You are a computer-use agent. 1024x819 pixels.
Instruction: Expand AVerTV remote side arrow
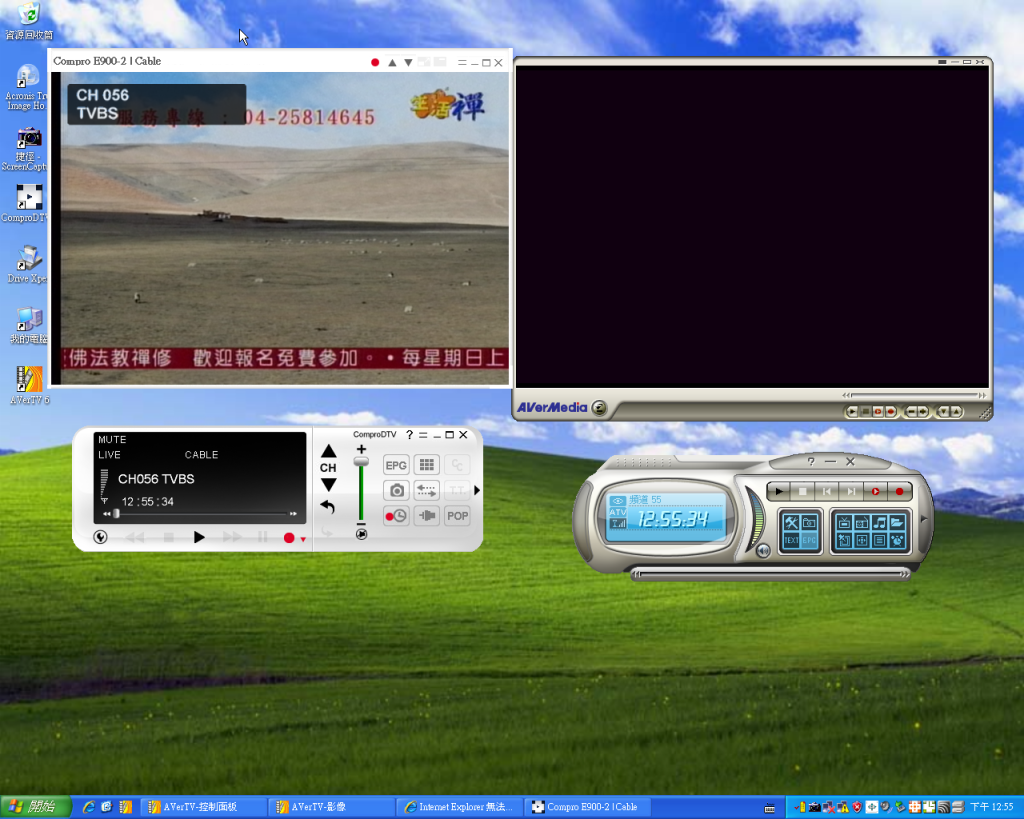pyautogui.click(x=923, y=519)
